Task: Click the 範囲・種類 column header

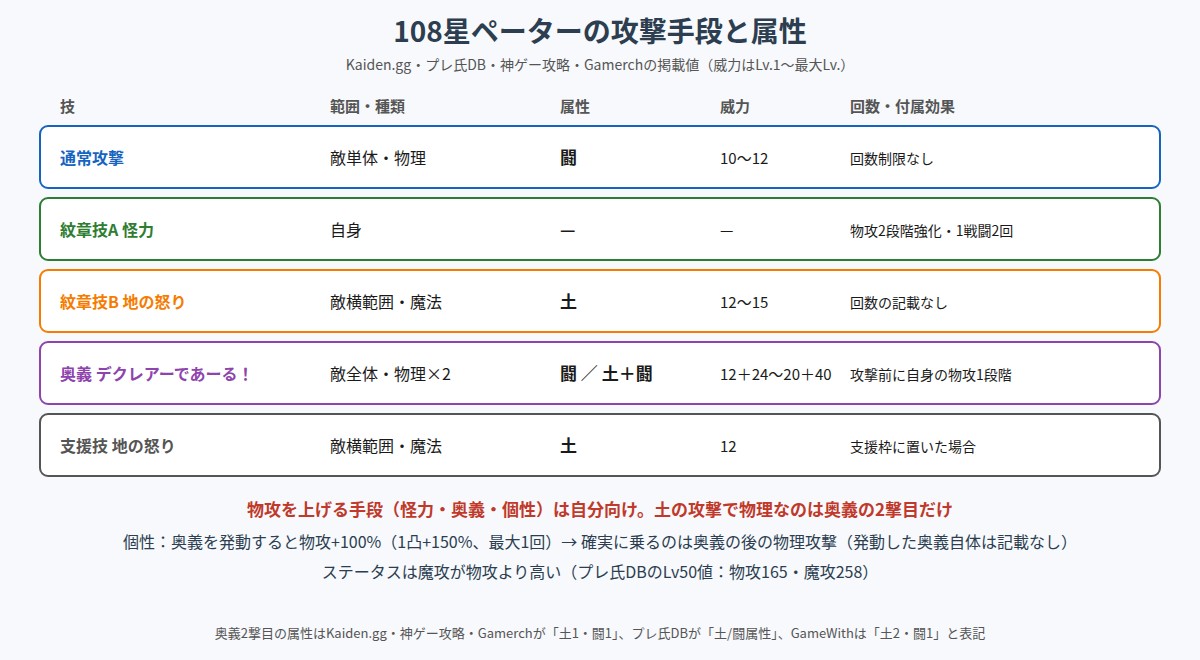Action: (368, 107)
